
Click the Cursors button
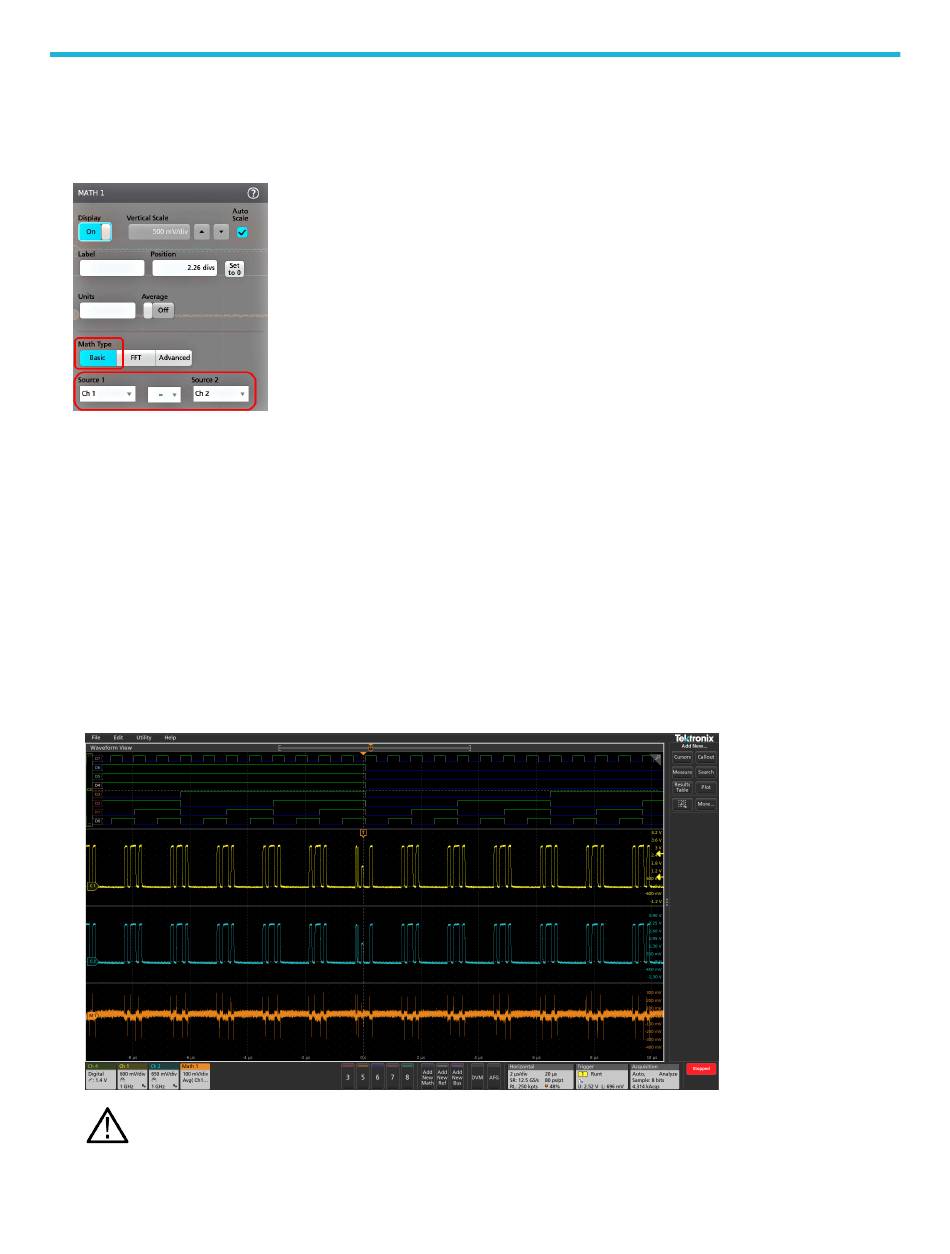tap(682, 757)
